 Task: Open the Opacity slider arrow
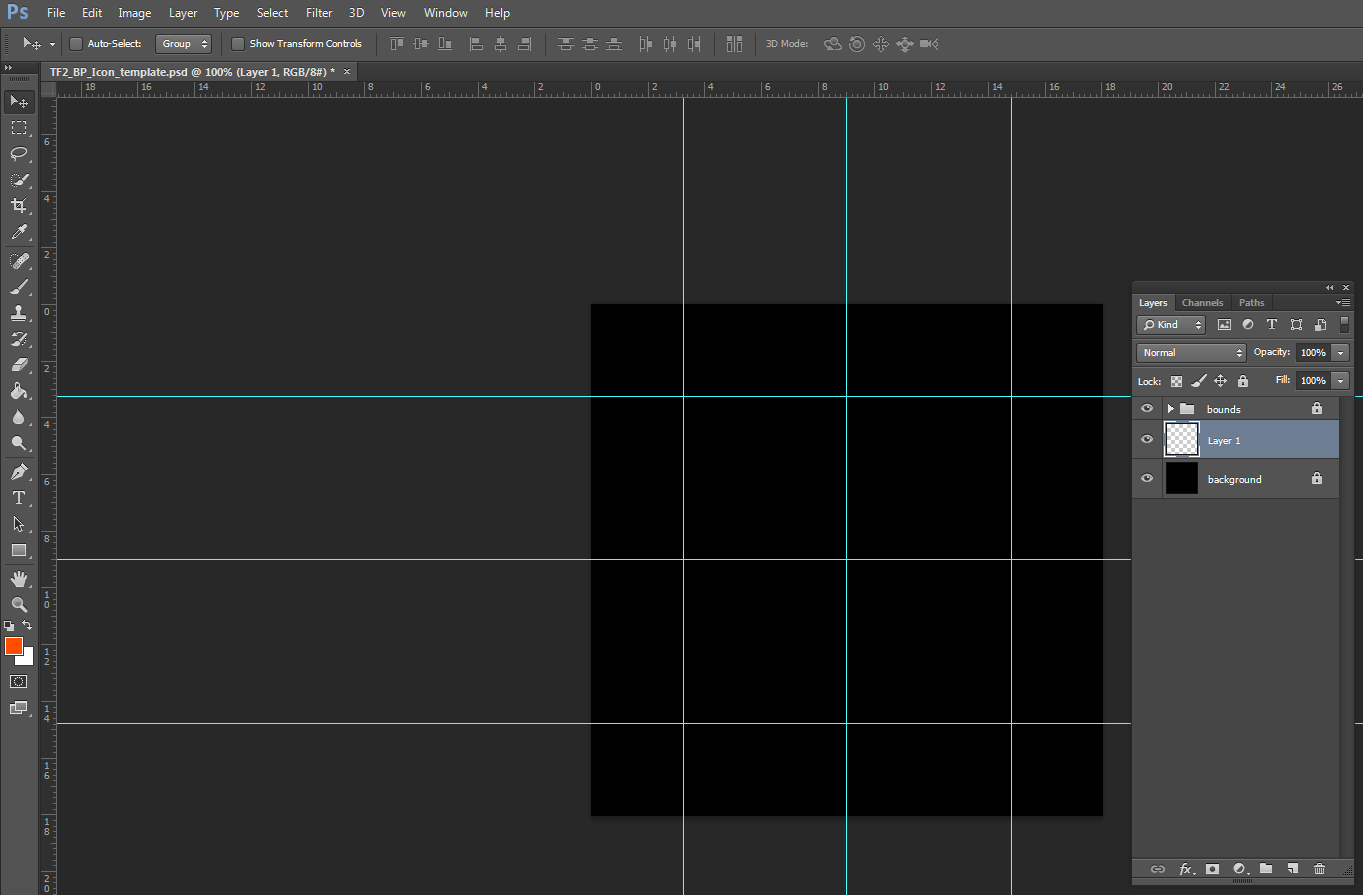[1341, 353]
